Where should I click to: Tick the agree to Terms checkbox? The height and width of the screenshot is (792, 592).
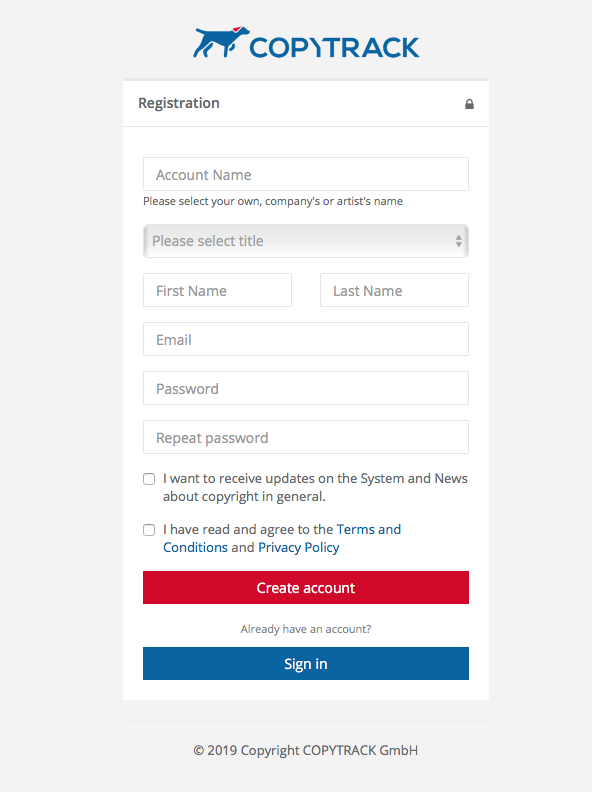(x=149, y=530)
